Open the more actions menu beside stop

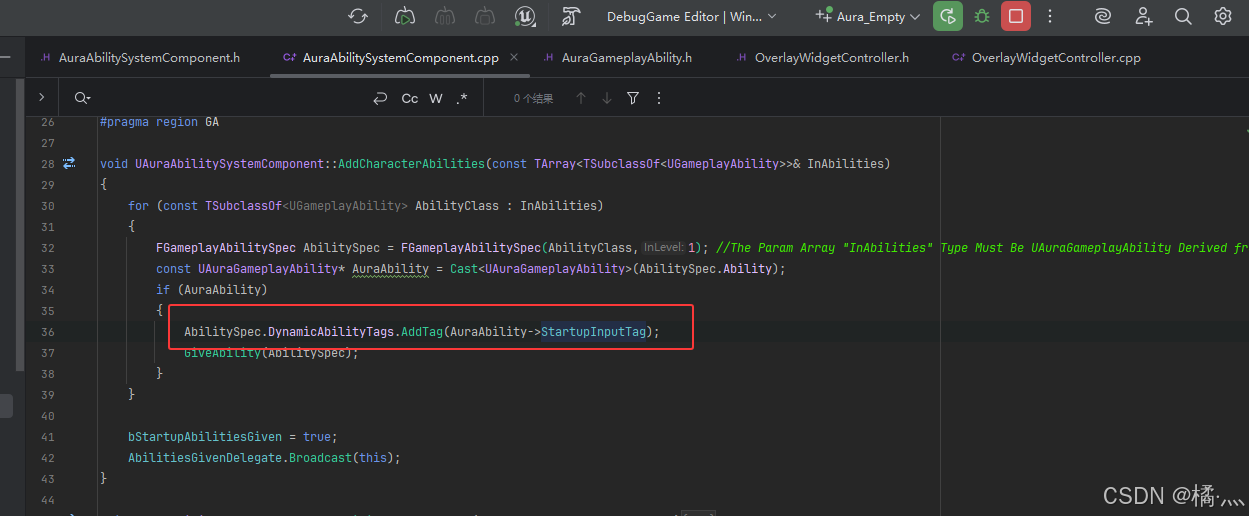(x=1049, y=16)
